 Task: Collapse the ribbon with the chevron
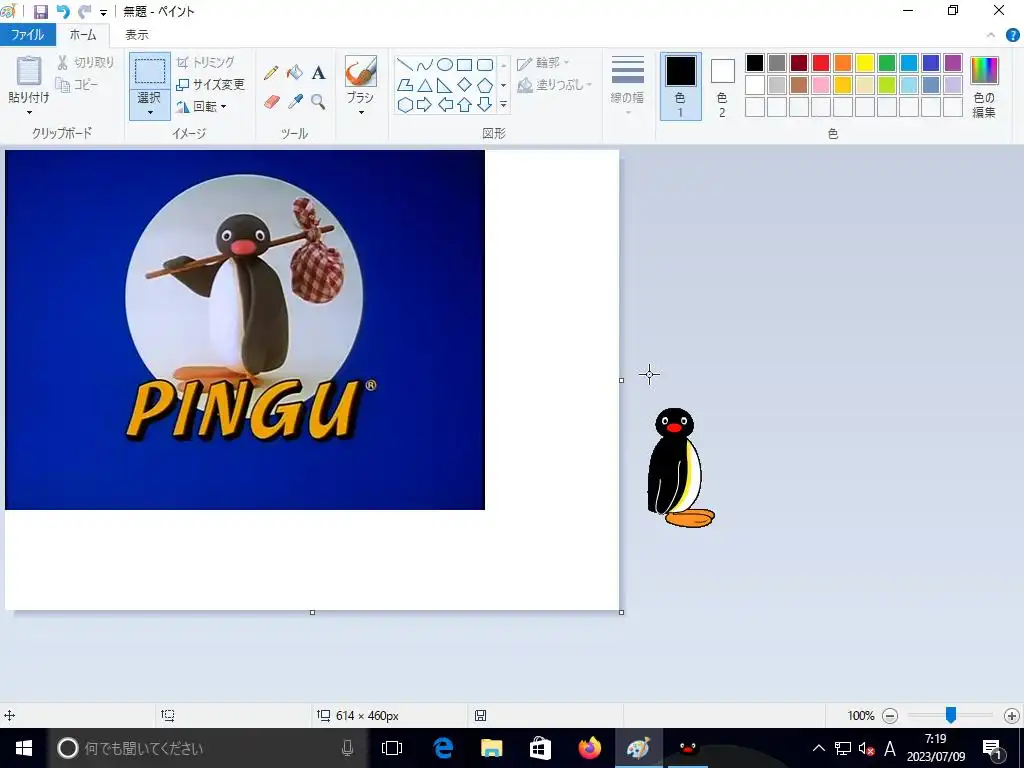991,35
